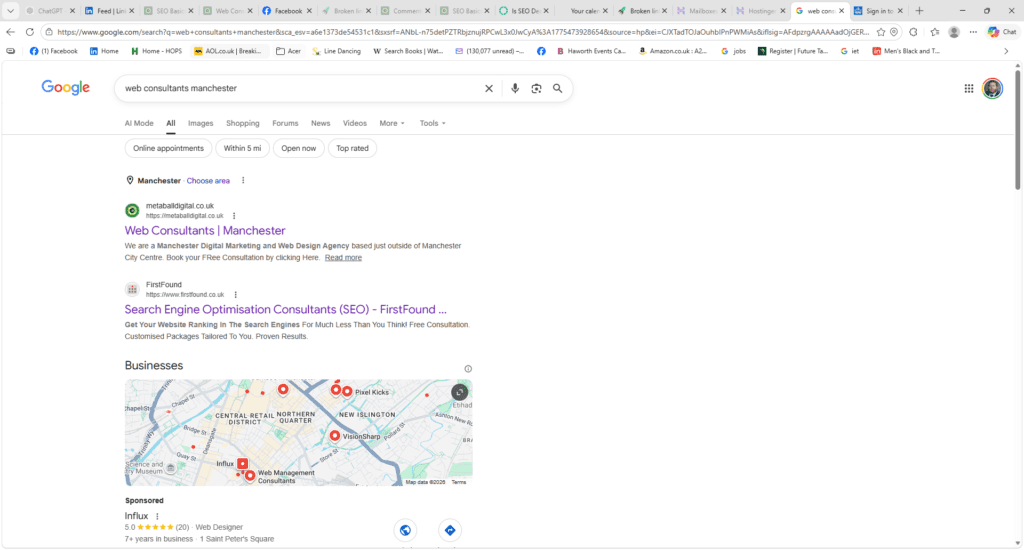The width and height of the screenshot is (1024, 550).
Task: Open options menu beside metaballdigital.co.uk URL
Action: (234, 215)
